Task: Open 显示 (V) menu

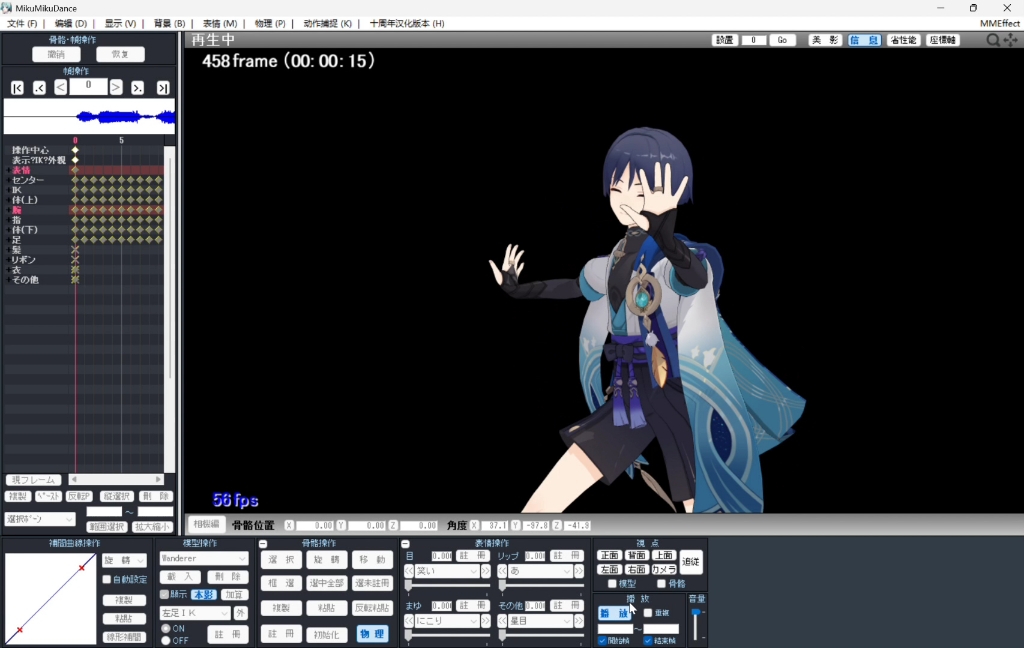Action: [120, 24]
